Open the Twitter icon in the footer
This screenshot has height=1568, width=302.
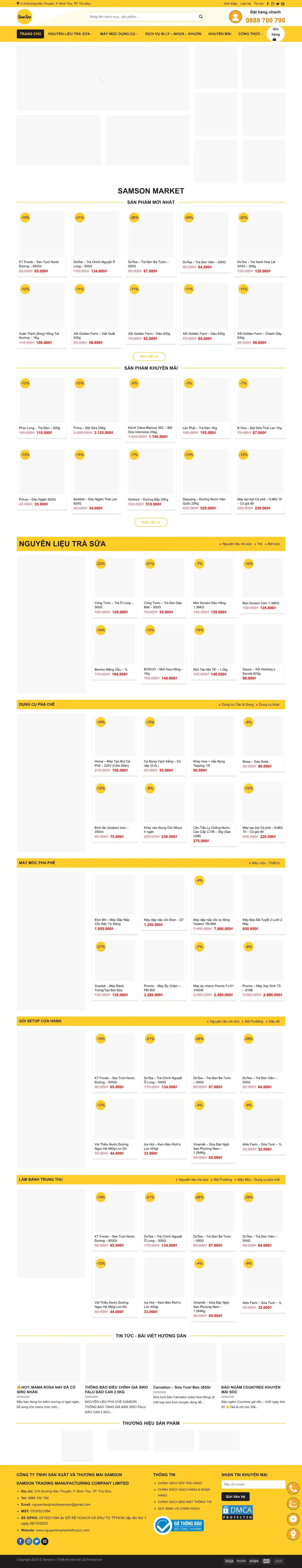pos(36,1541)
